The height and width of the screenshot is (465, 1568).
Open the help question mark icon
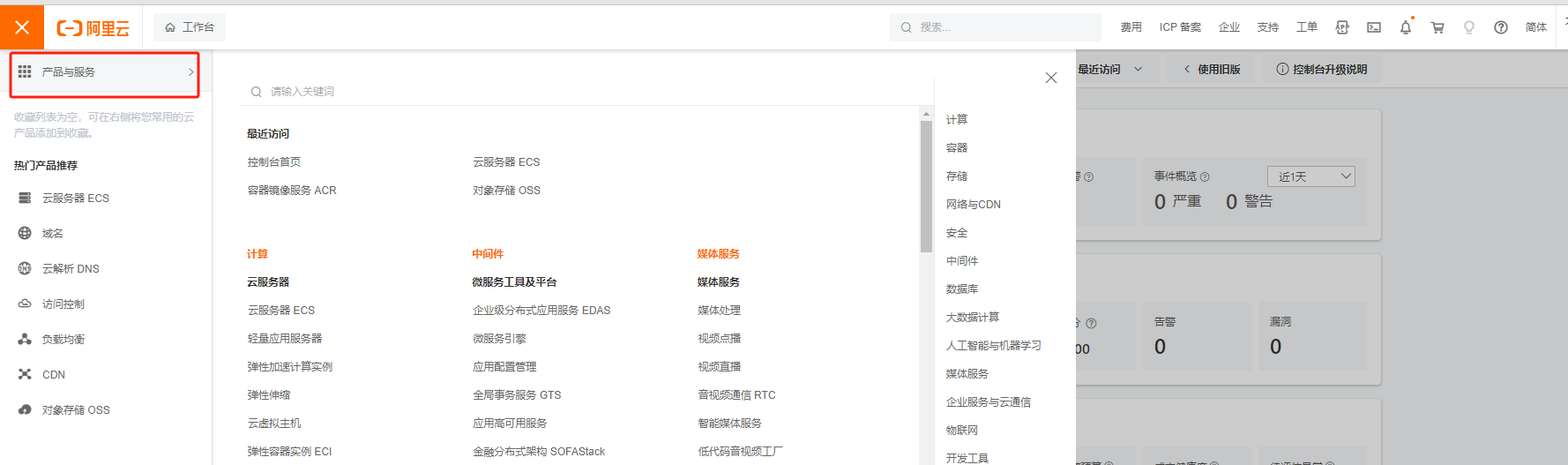(x=1501, y=27)
